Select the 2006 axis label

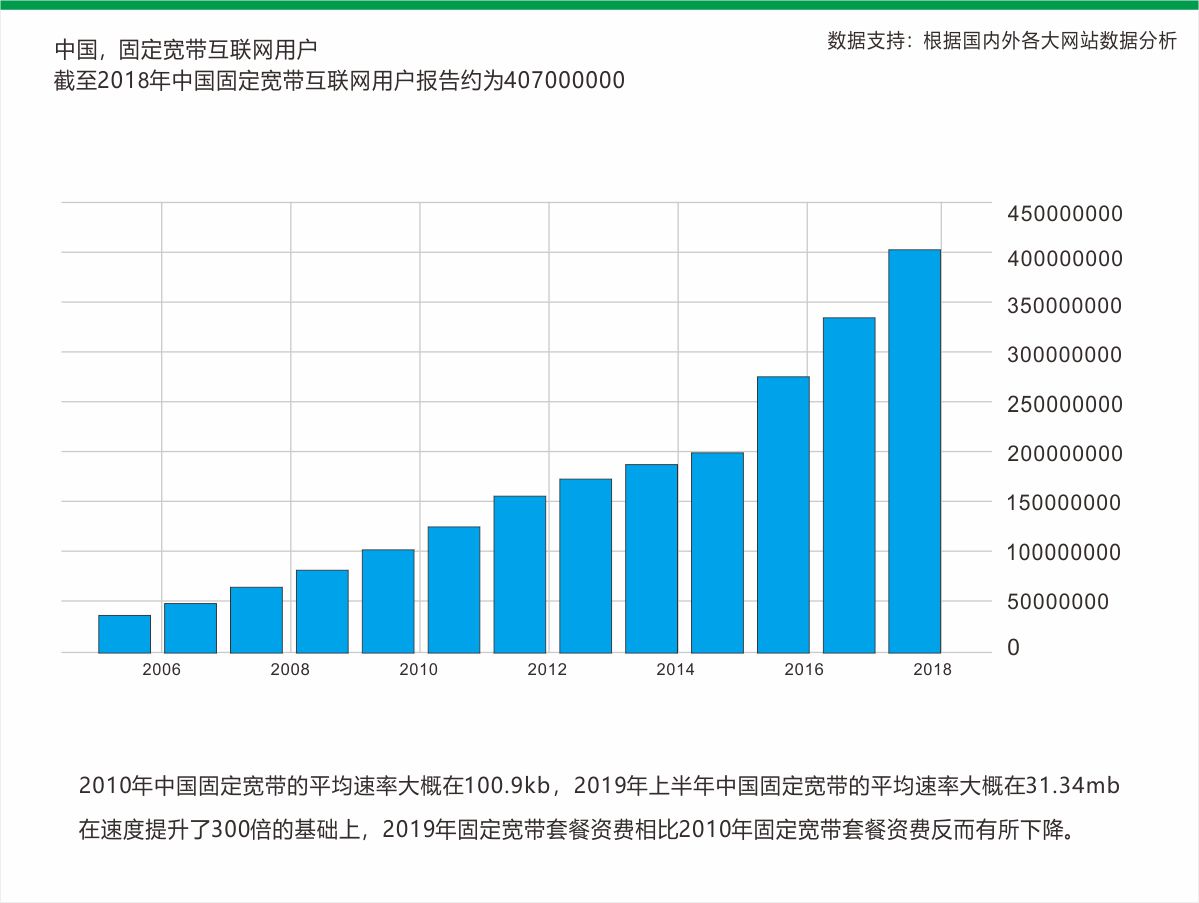(162, 671)
